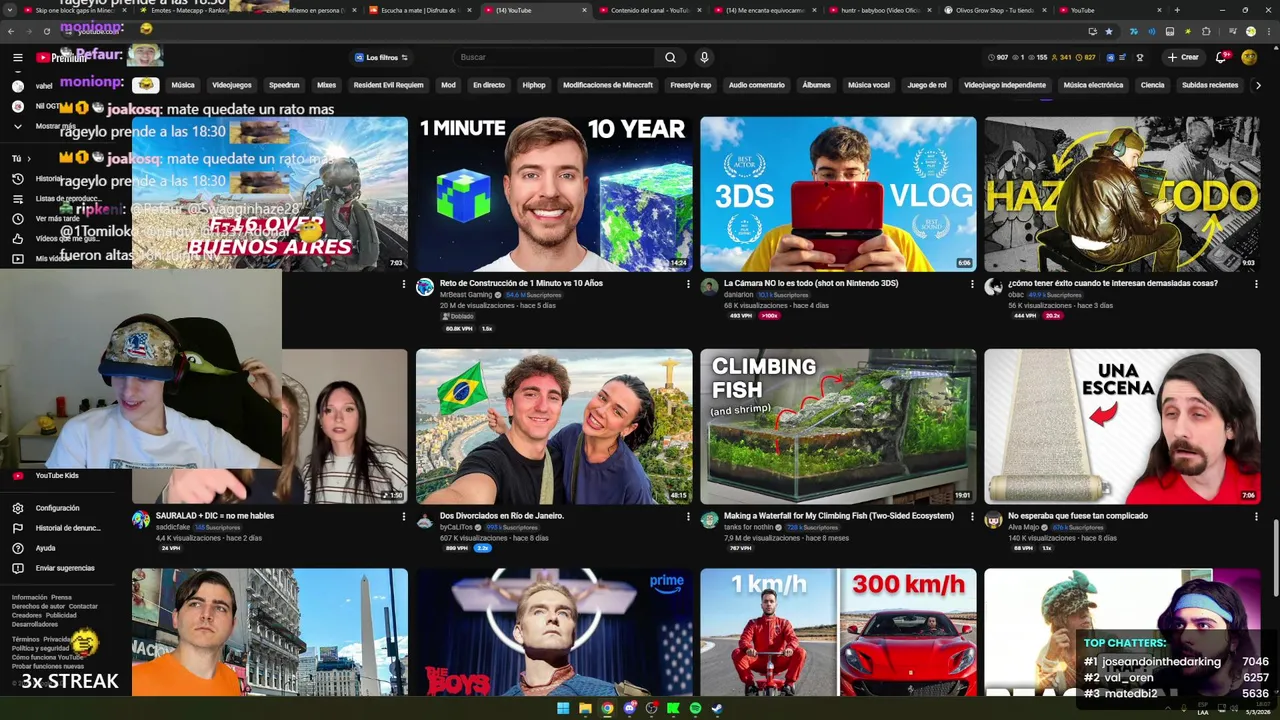Viewport: 1280px width, 720px height.
Task: Open MrBeast Gaming channel avatar
Action: pyautogui.click(x=425, y=287)
